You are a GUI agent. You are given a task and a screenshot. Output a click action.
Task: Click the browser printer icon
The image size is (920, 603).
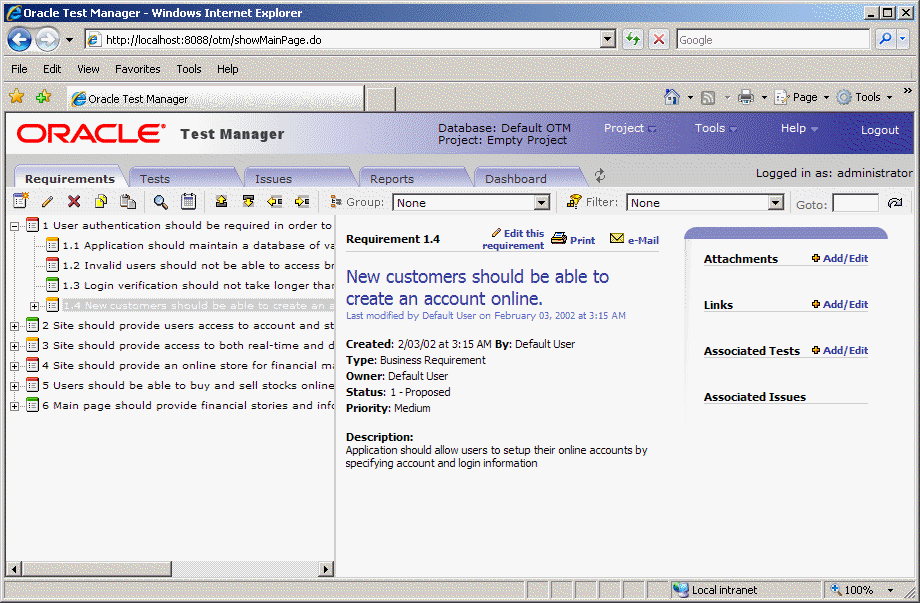coord(746,97)
